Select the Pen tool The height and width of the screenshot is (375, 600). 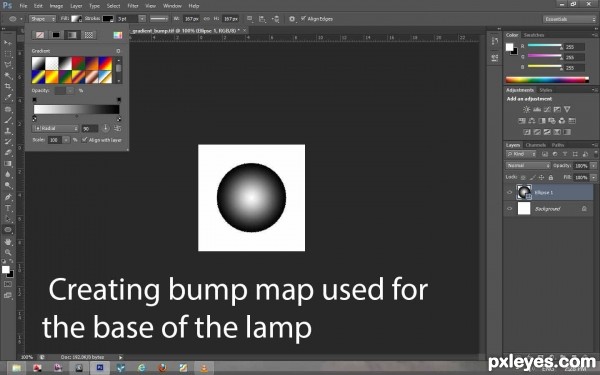(x=8, y=197)
